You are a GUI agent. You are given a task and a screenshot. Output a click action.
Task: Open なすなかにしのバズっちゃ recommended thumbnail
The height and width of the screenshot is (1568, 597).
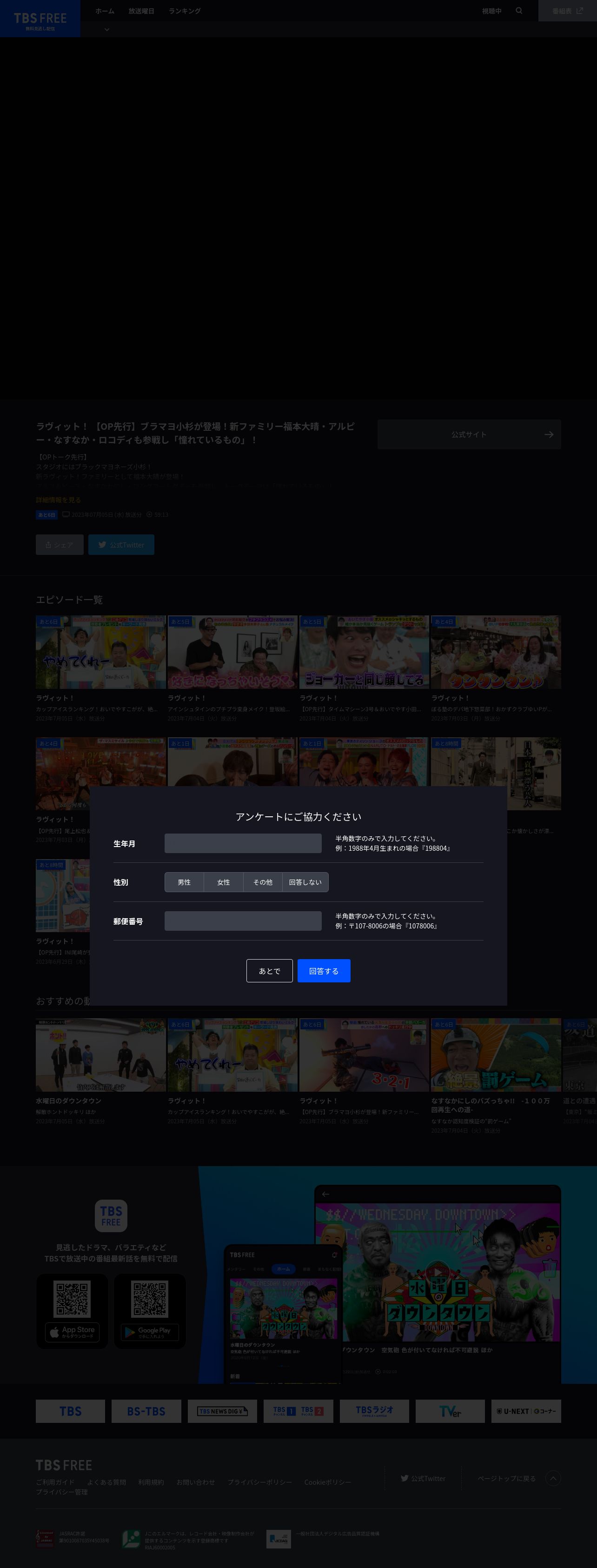(x=496, y=1055)
